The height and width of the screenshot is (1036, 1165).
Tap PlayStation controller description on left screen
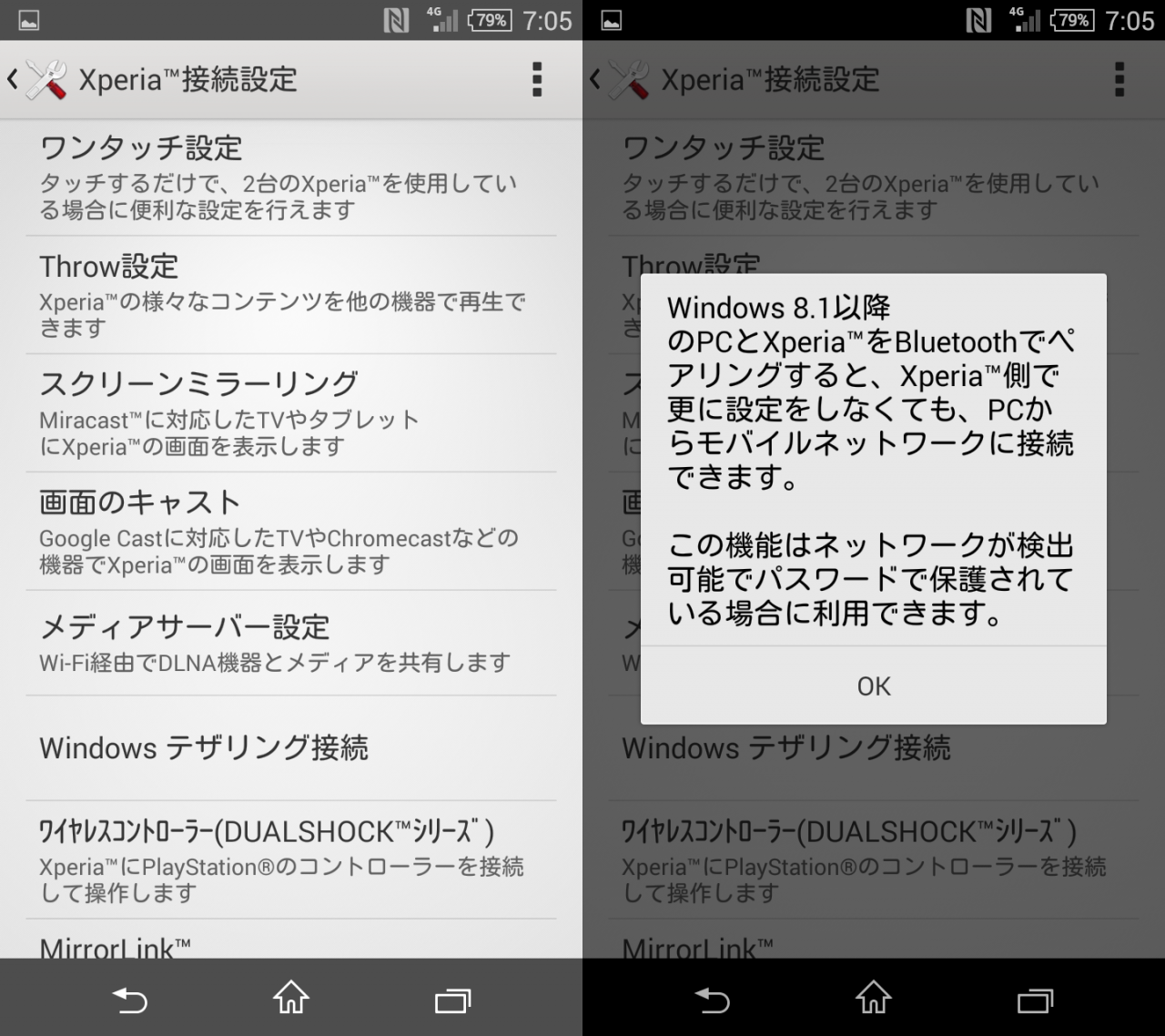pyautogui.click(x=282, y=879)
